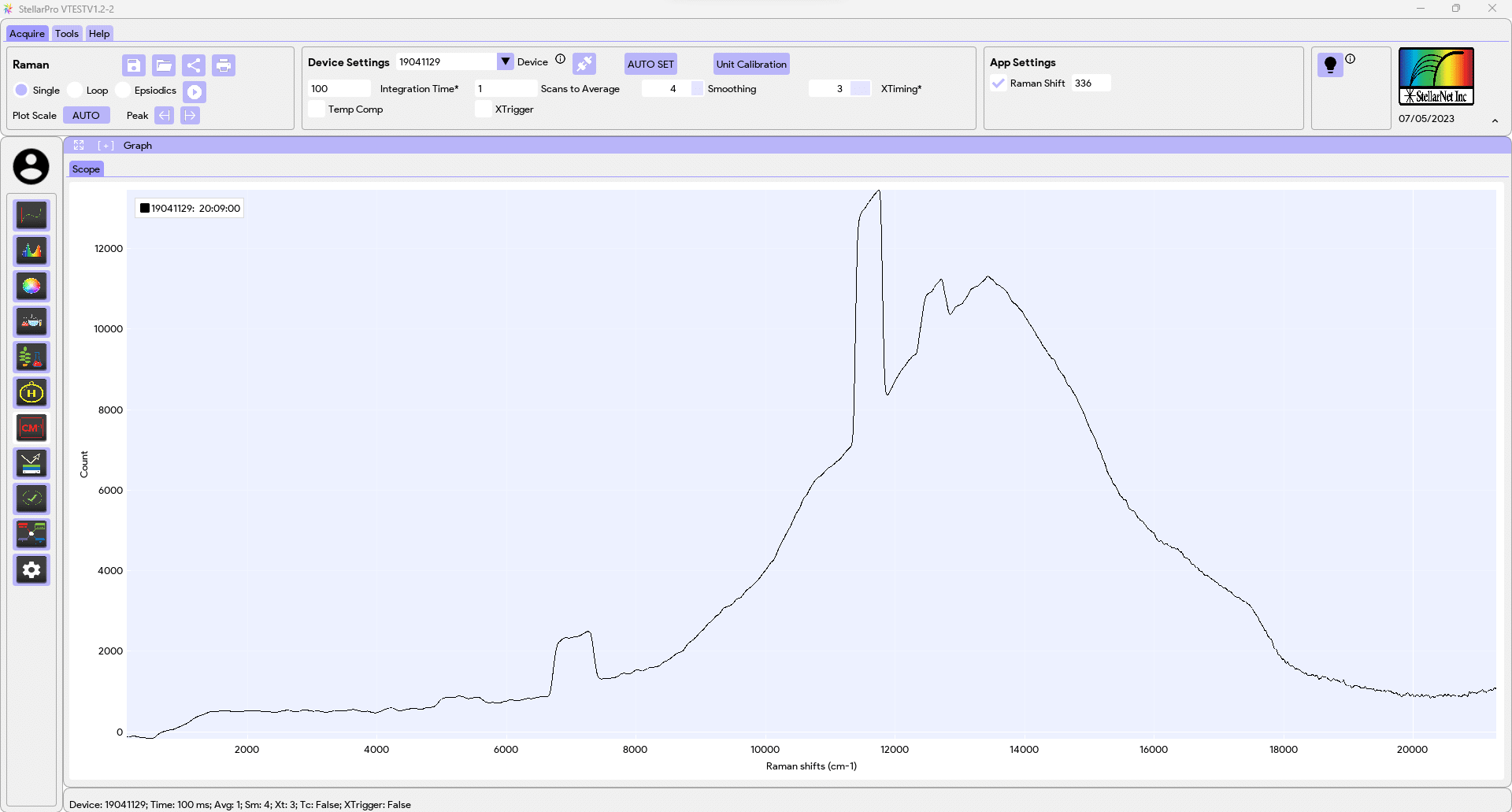The image size is (1512, 812).
Task: Open the Tools menu
Action: (x=67, y=34)
